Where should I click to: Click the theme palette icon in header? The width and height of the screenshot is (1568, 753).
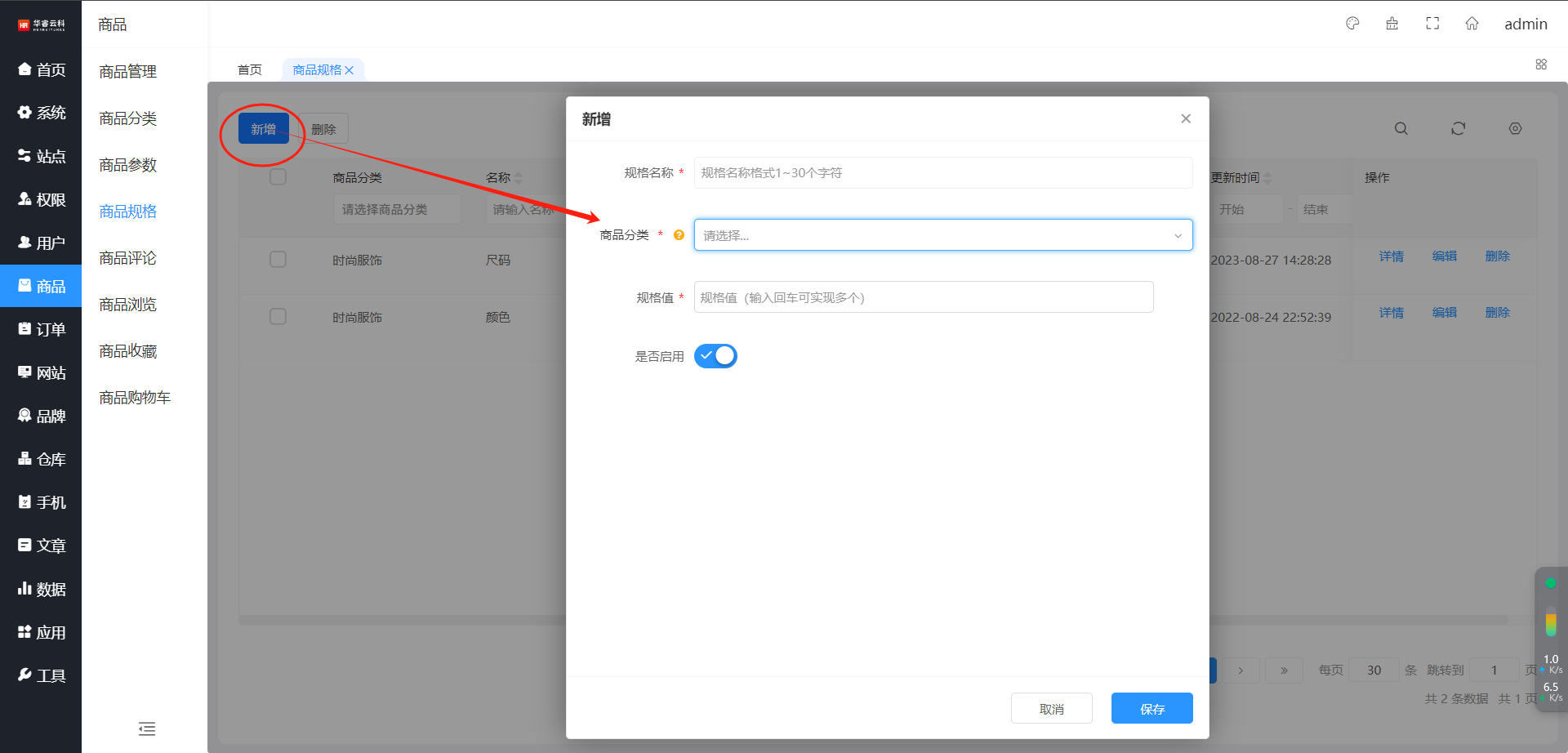tap(1352, 24)
